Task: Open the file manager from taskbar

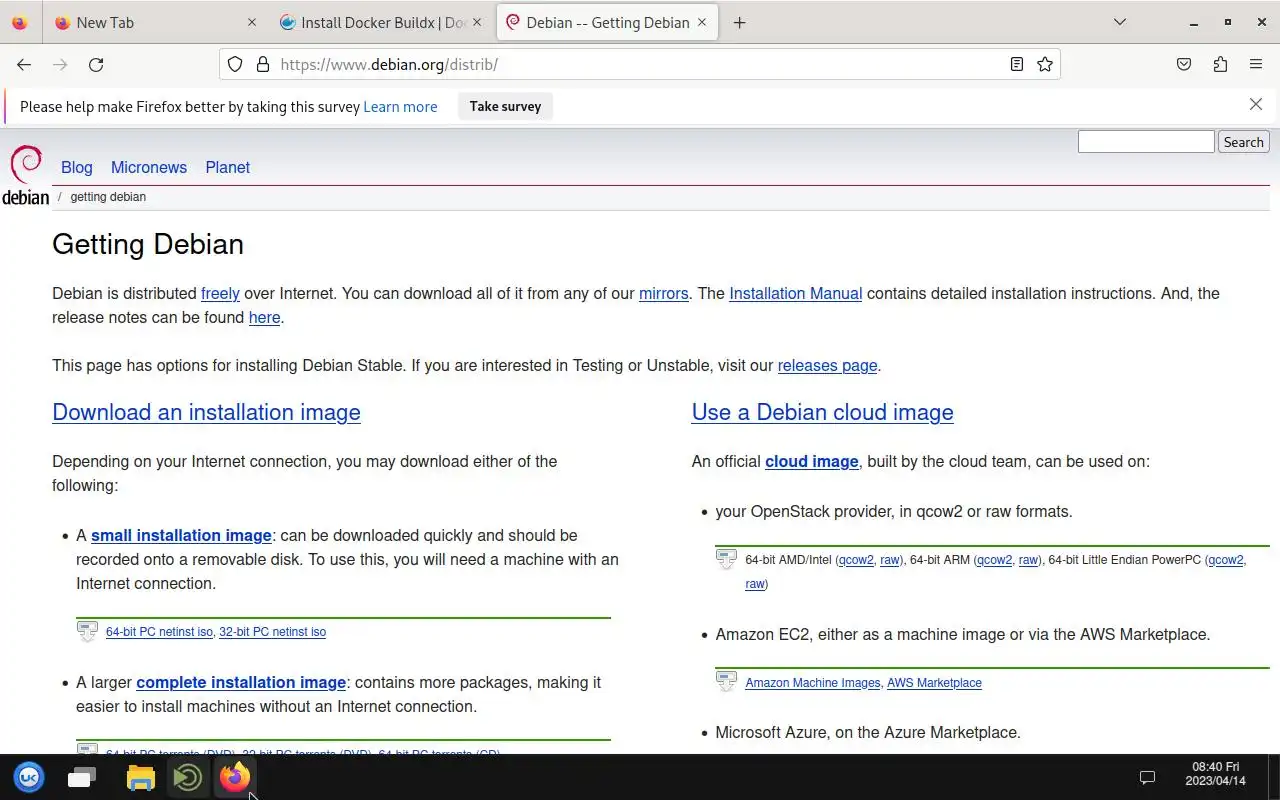Action: click(x=141, y=777)
